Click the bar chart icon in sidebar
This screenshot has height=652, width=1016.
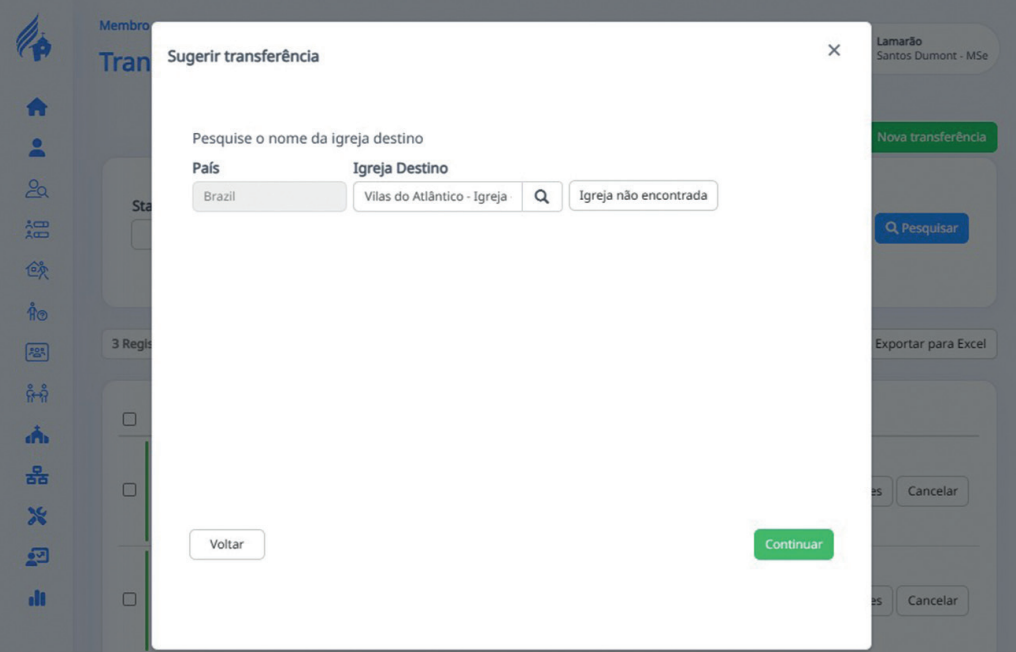tap(37, 598)
